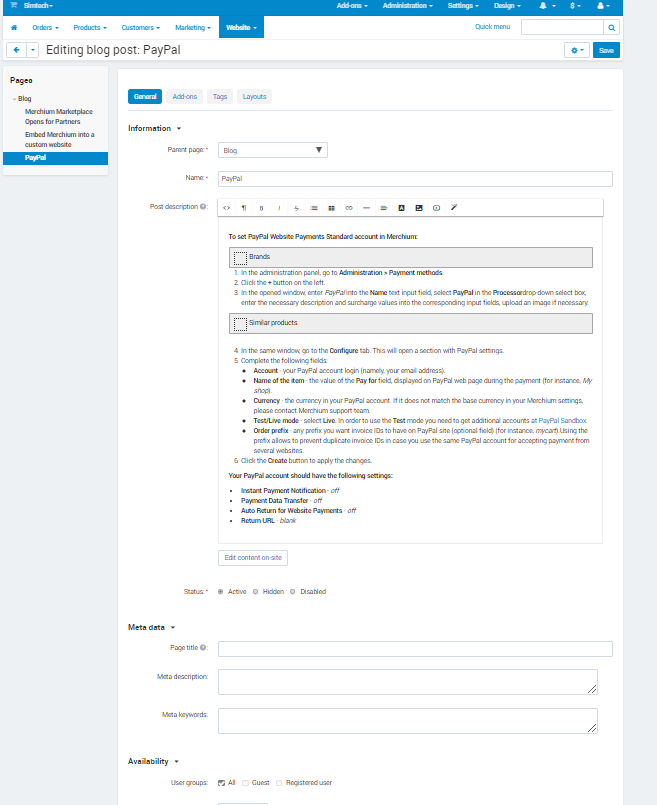657x805 pixels.
Task: Open text color tool in editor
Action: click(x=401, y=208)
